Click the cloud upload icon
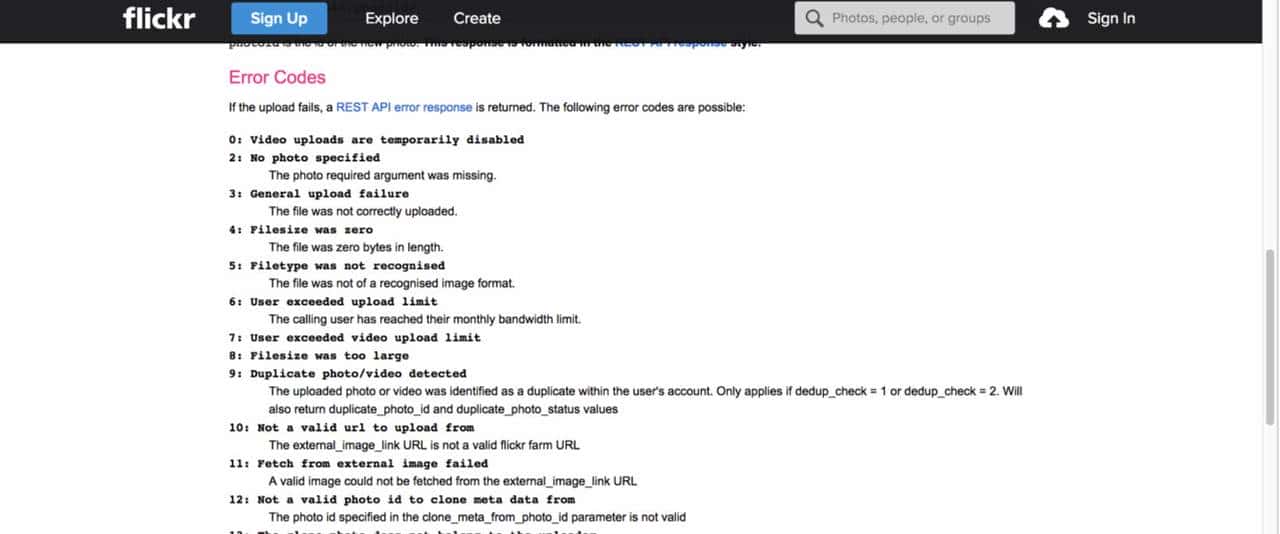 [x=1054, y=18]
